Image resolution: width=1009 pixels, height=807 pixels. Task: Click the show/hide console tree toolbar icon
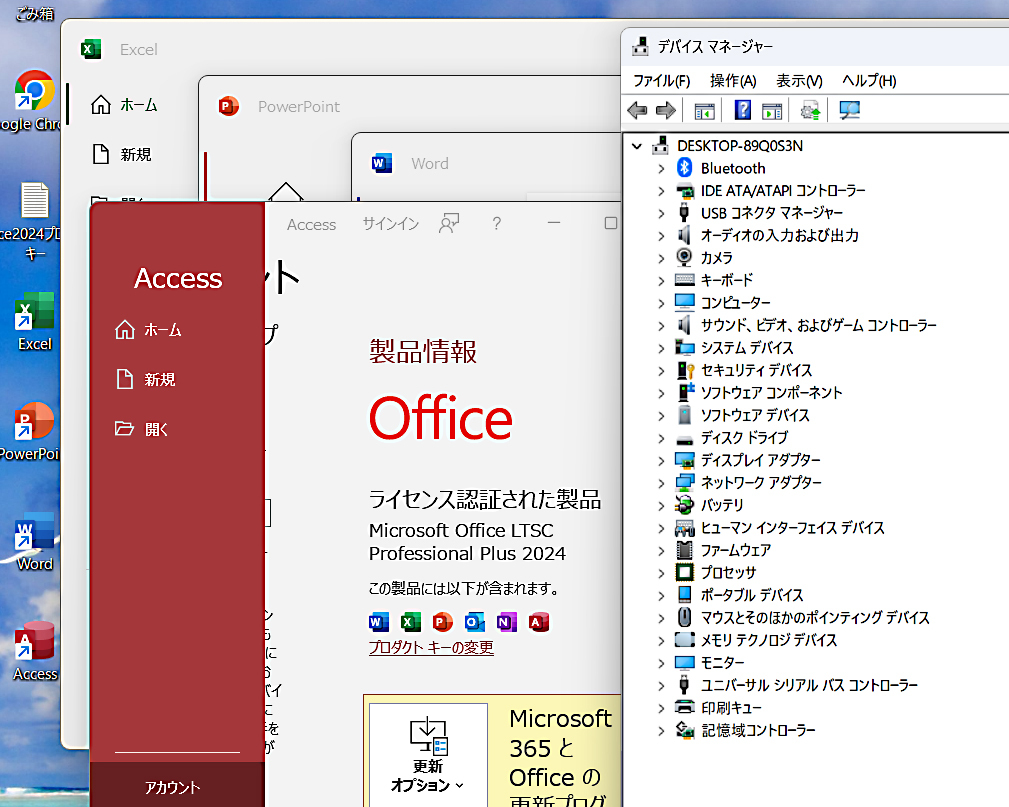coord(705,111)
